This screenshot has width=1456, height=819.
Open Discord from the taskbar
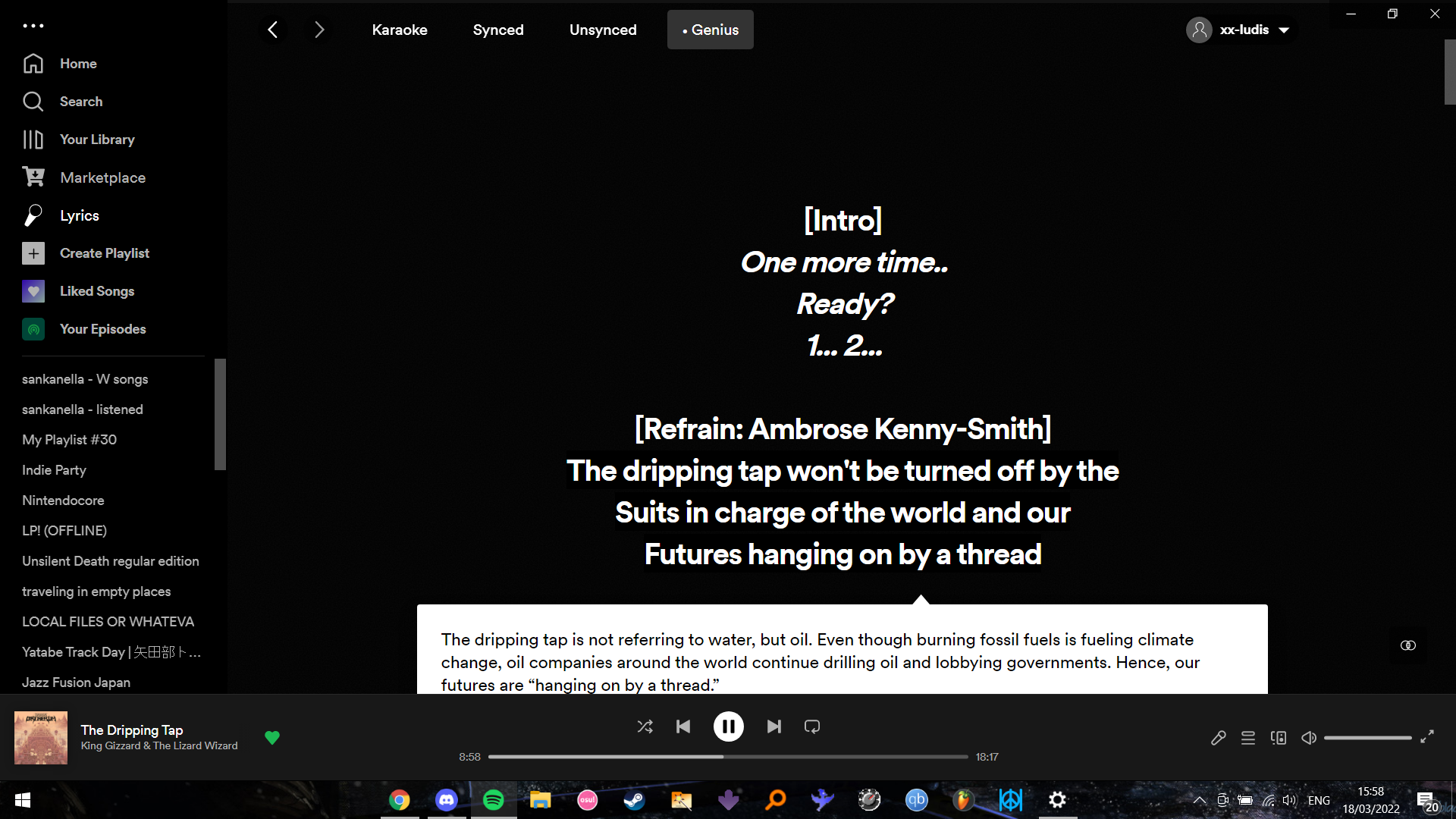446,799
